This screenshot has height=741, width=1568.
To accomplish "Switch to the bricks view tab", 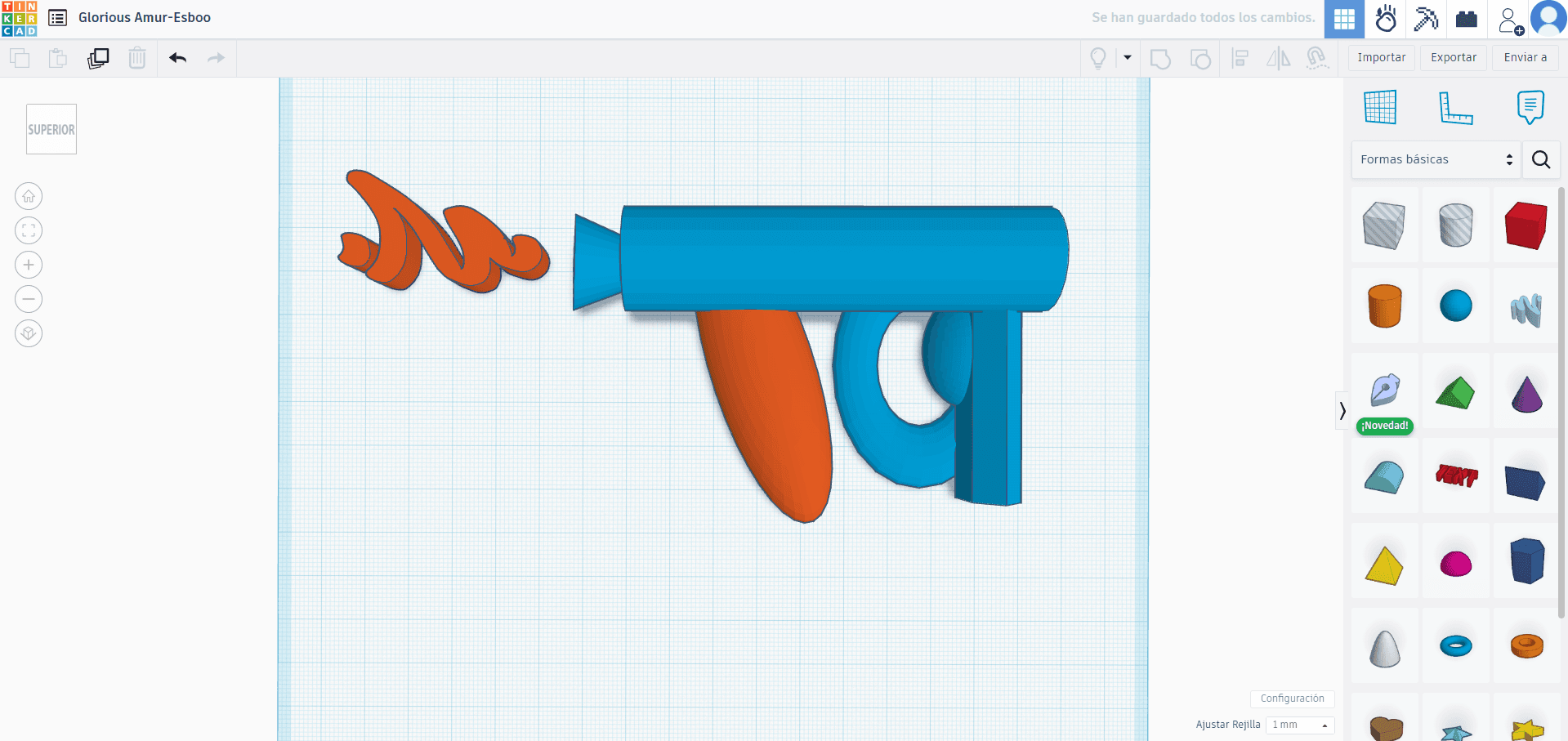I will pos(1467,19).
